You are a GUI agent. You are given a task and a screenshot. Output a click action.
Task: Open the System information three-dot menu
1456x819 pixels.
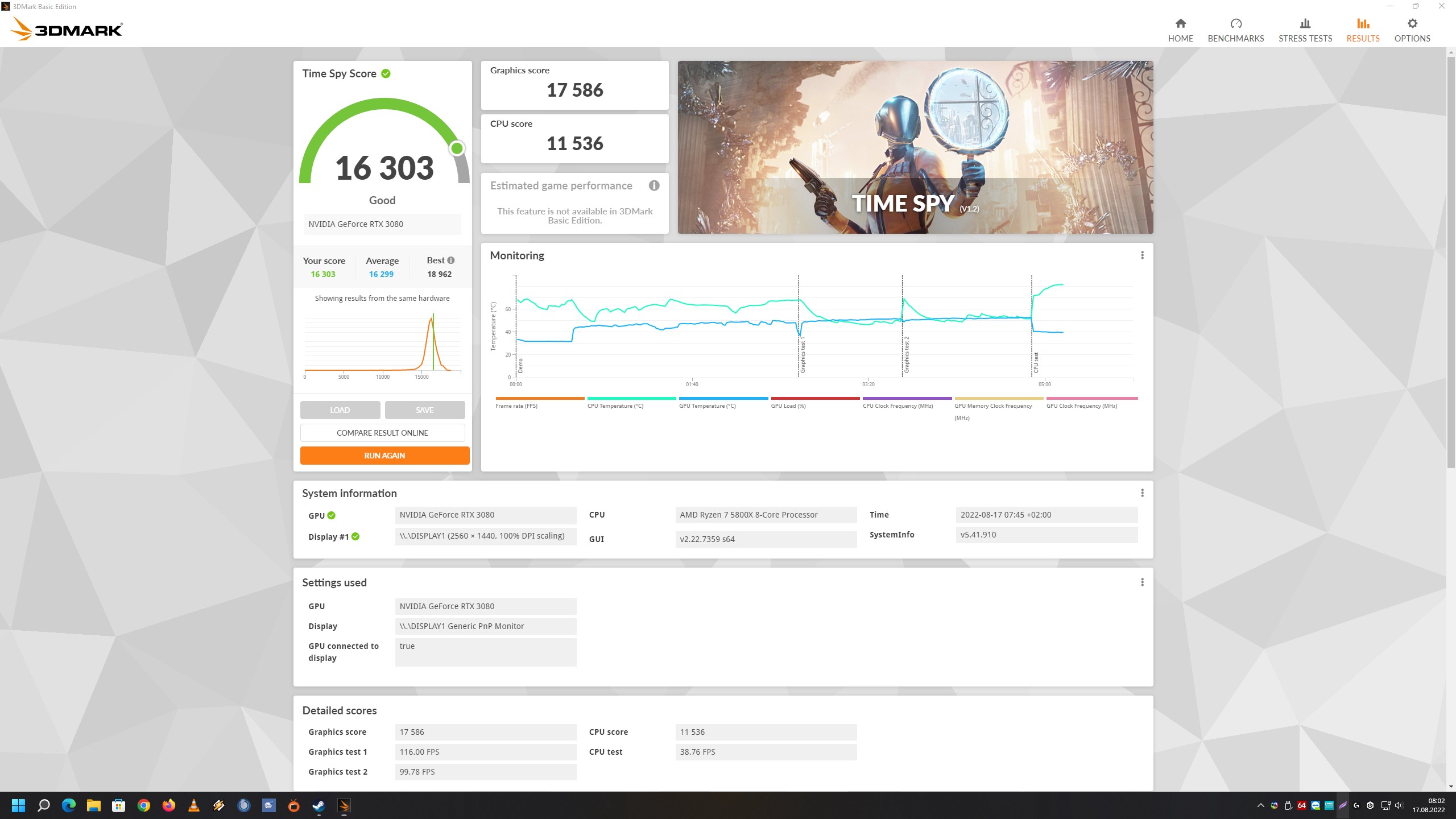point(1142,493)
